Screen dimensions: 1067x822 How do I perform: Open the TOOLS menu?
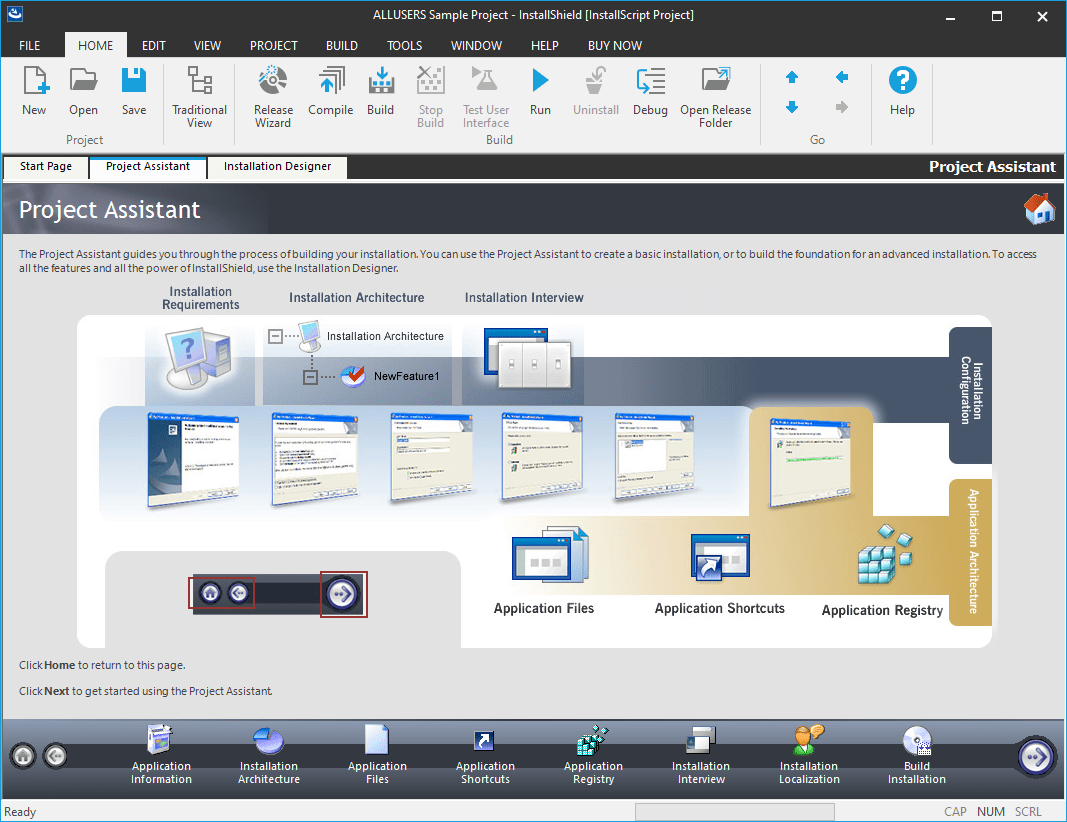[404, 46]
